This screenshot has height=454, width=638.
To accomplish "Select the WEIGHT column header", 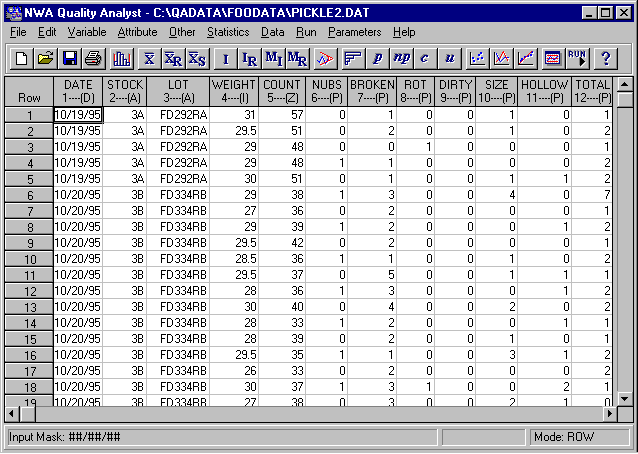I will tap(235, 91).
